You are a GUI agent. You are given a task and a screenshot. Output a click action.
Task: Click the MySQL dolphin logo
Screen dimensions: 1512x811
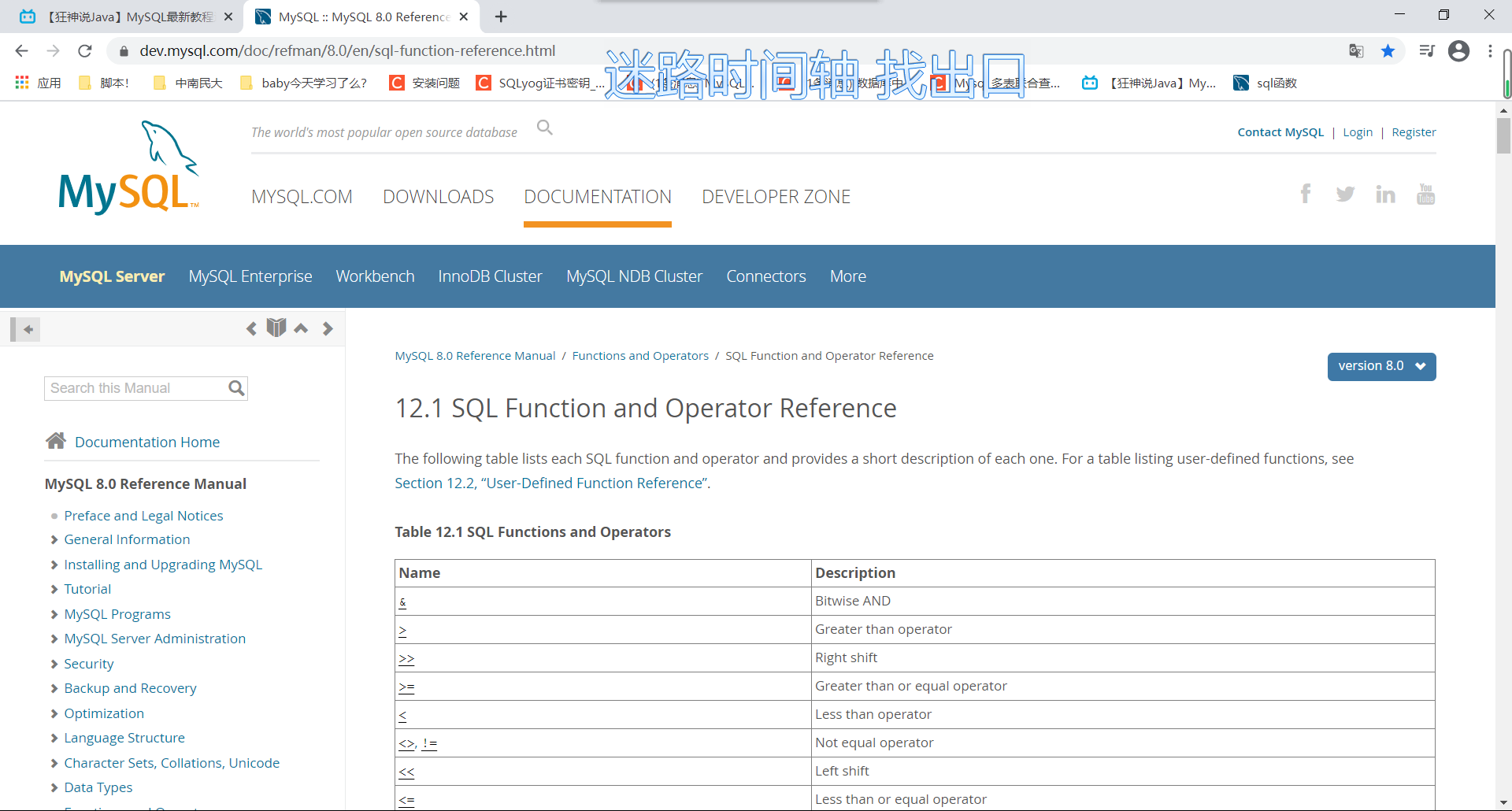[x=128, y=167]
